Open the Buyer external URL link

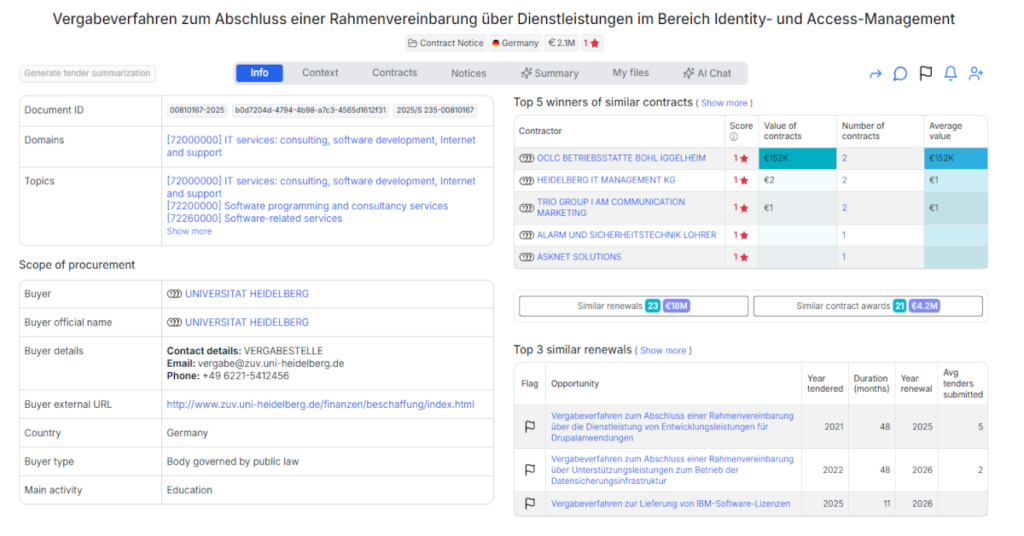(x=320, y=405)
